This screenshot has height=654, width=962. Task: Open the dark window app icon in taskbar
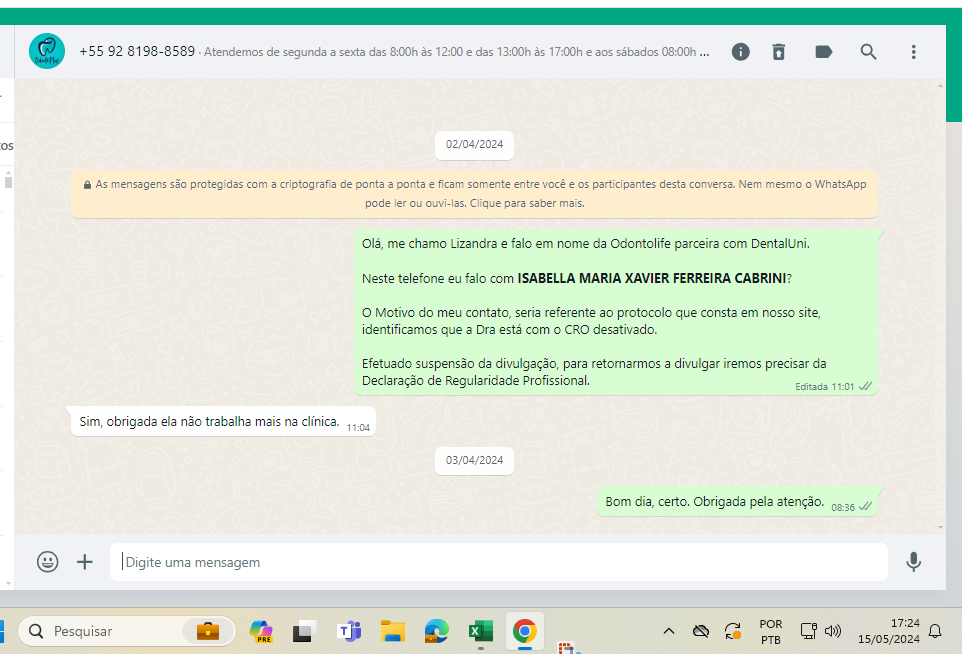pos(304,631)
